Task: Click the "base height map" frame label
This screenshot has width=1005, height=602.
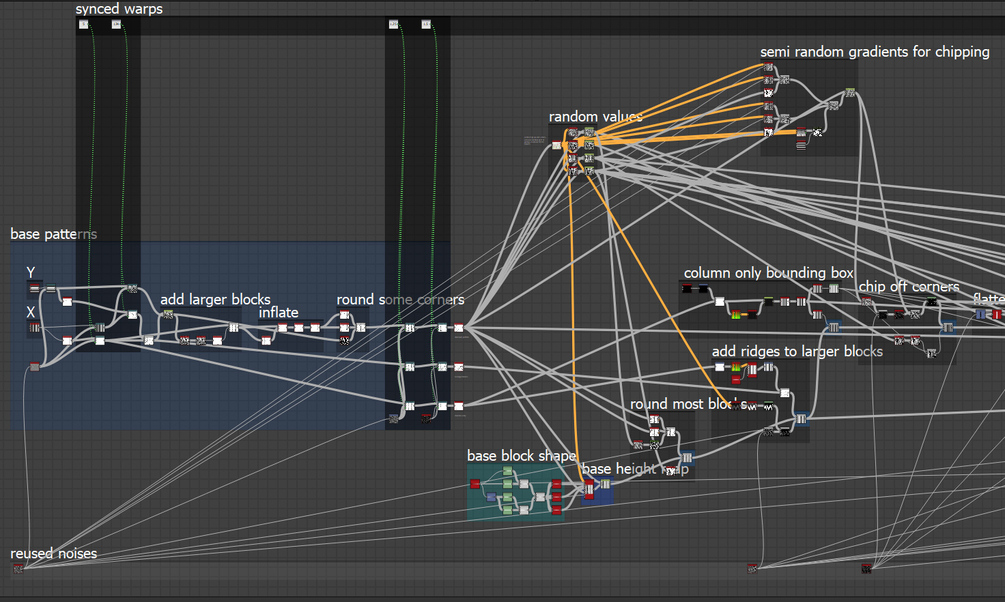Action: pos(635,469)
